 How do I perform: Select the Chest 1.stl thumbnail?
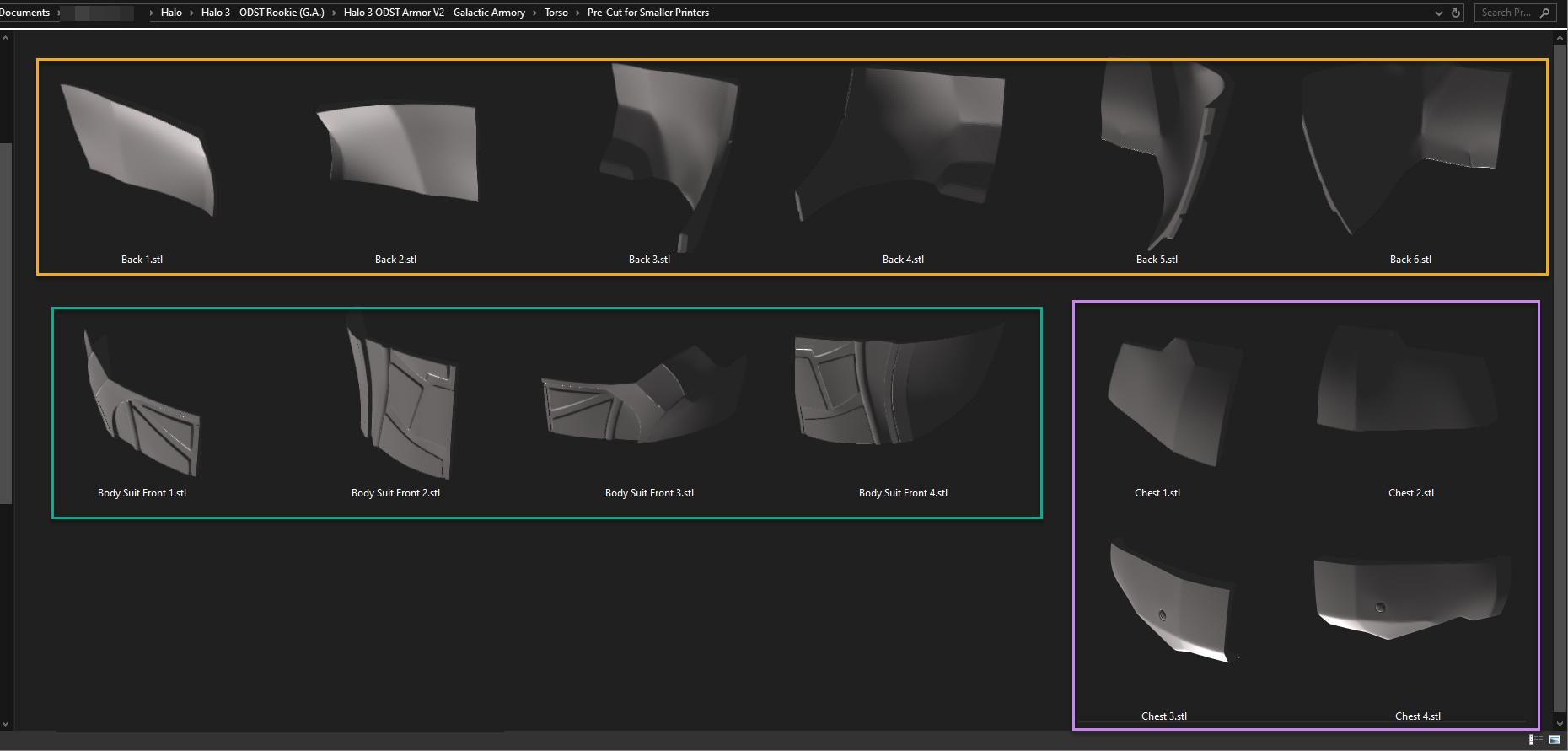pos(1175,401)
